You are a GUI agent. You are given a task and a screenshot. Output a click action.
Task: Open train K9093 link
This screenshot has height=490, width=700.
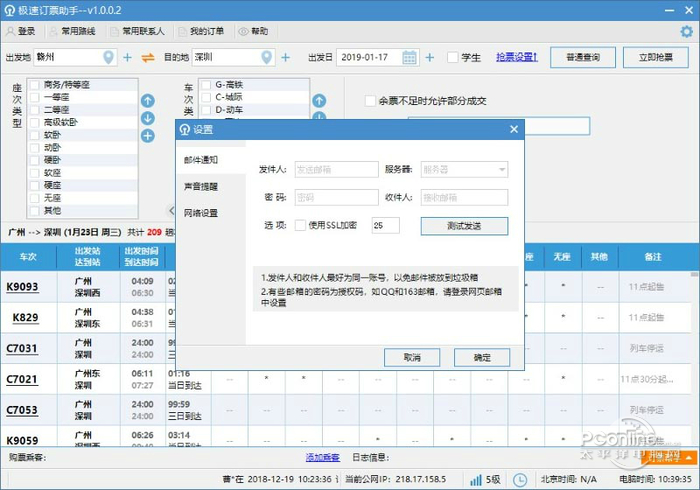click(x=22, y=287)
